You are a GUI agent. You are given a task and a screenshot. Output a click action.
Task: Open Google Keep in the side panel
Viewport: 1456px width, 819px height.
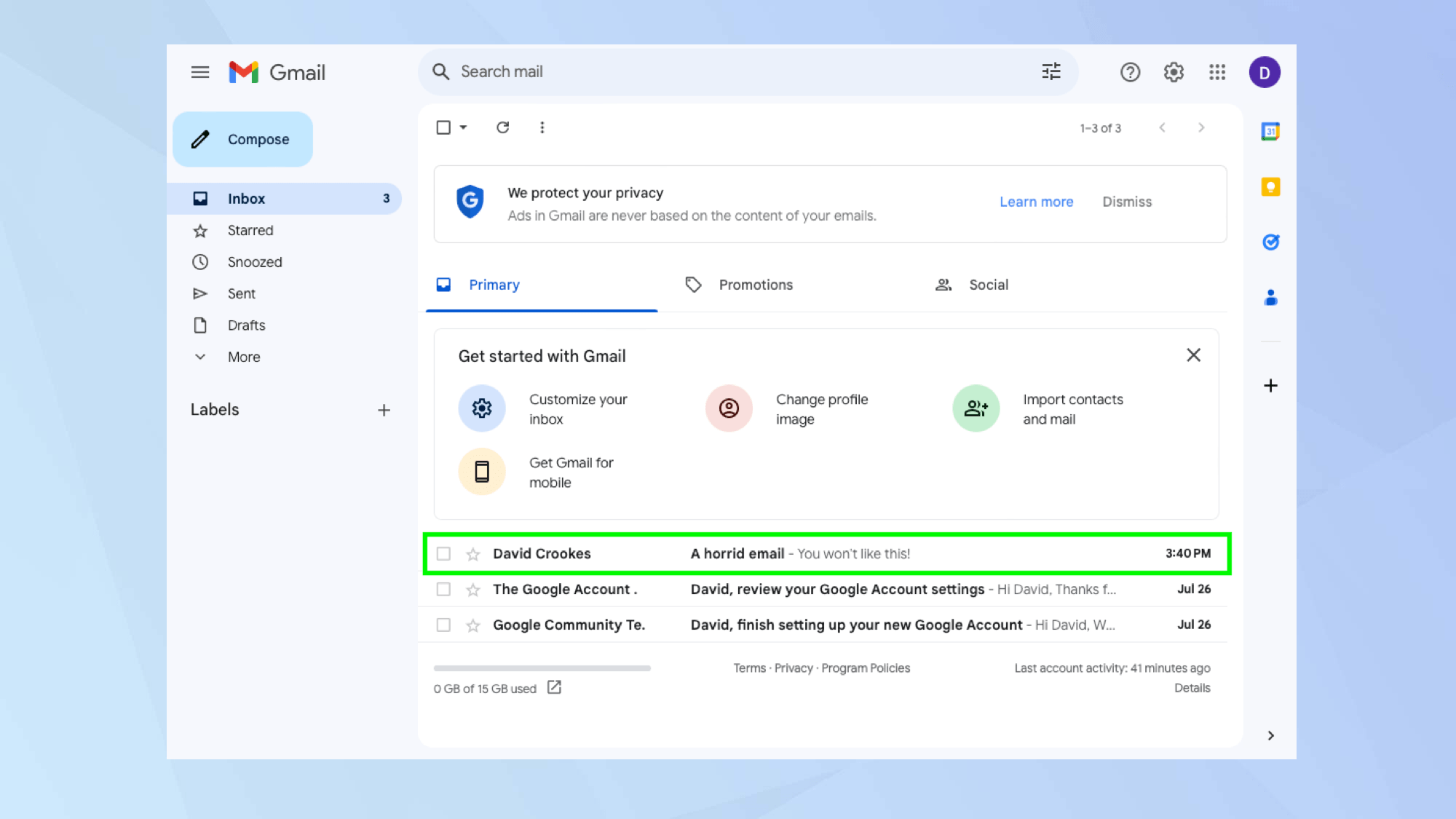1270,187
